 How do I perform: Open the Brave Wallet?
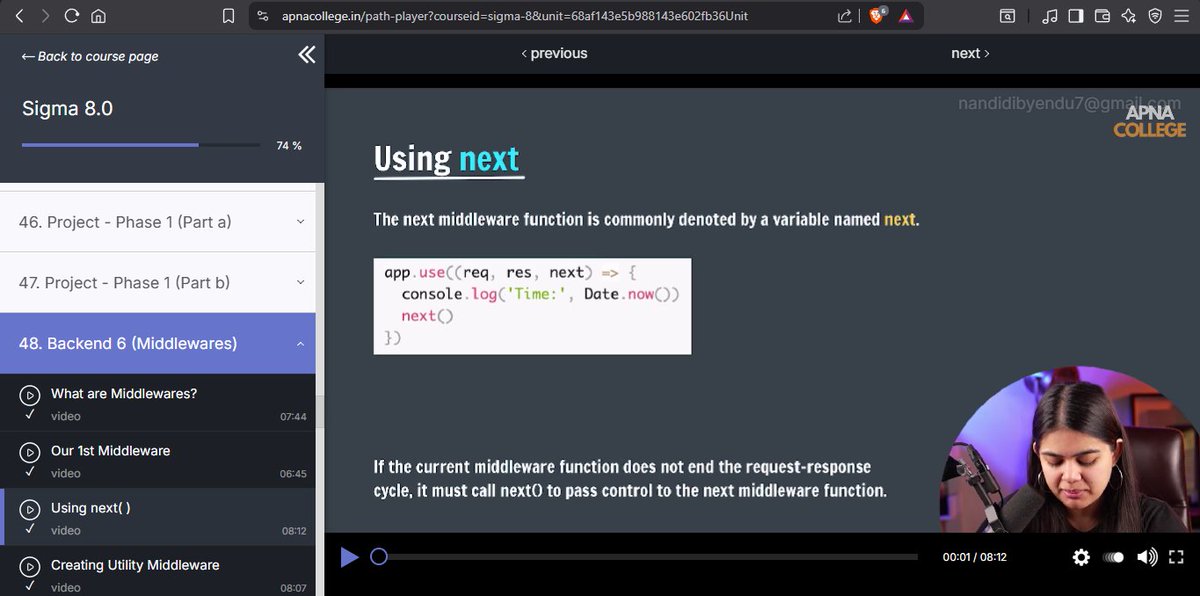(x=1103, y=15)
